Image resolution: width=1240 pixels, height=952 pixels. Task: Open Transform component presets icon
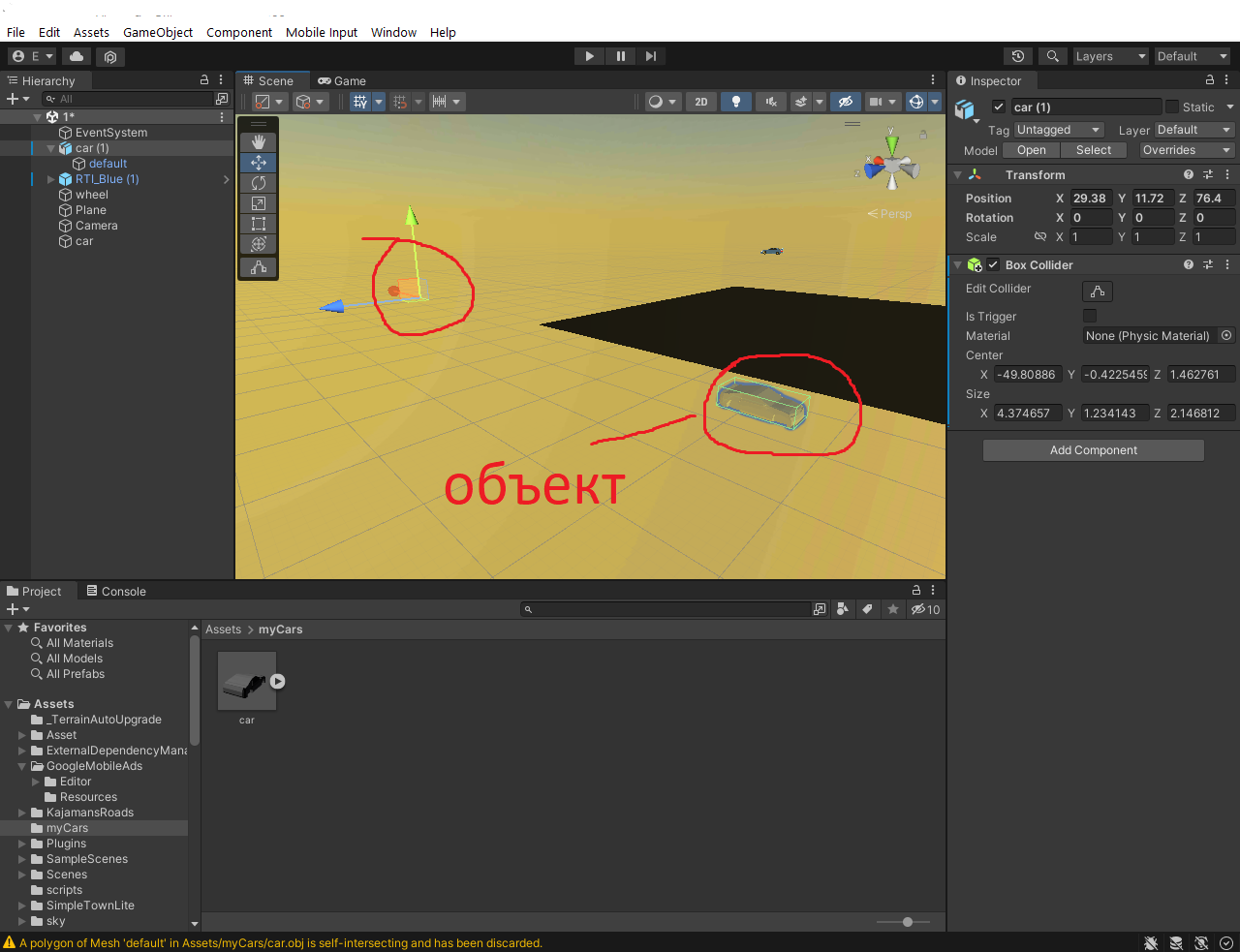pyautogui.click(x=1208, y=174)
